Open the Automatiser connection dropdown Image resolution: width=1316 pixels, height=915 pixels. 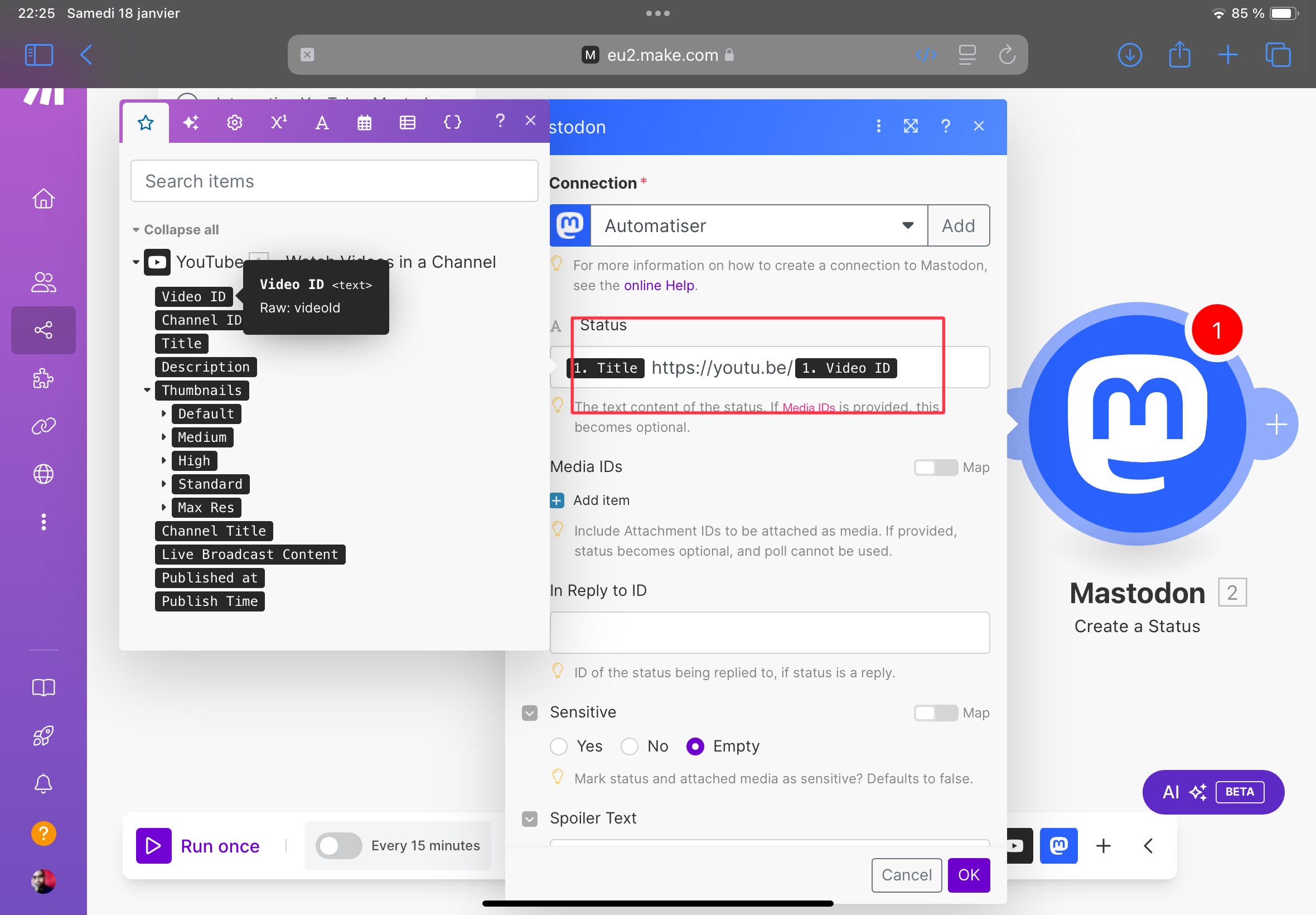coord(758,225)
